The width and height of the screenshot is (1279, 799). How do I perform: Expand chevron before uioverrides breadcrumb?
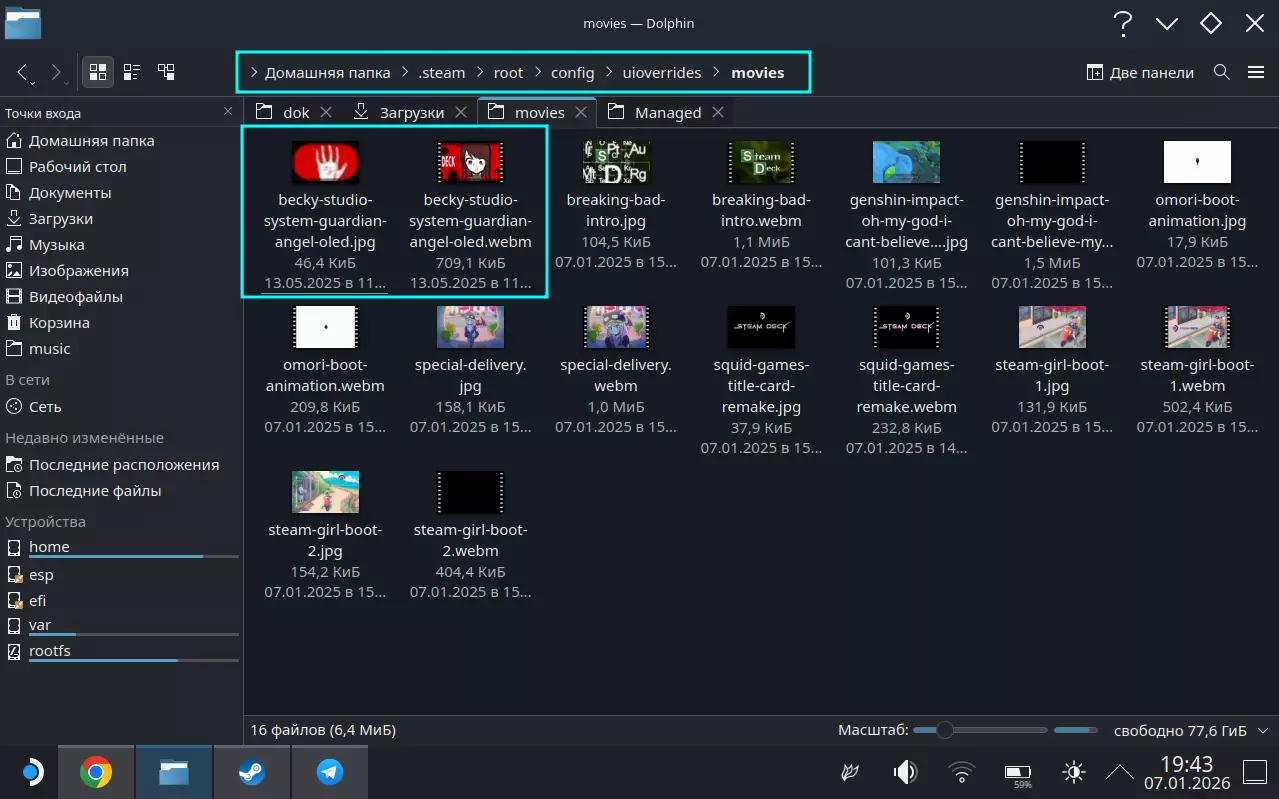(x=609, y=72)
